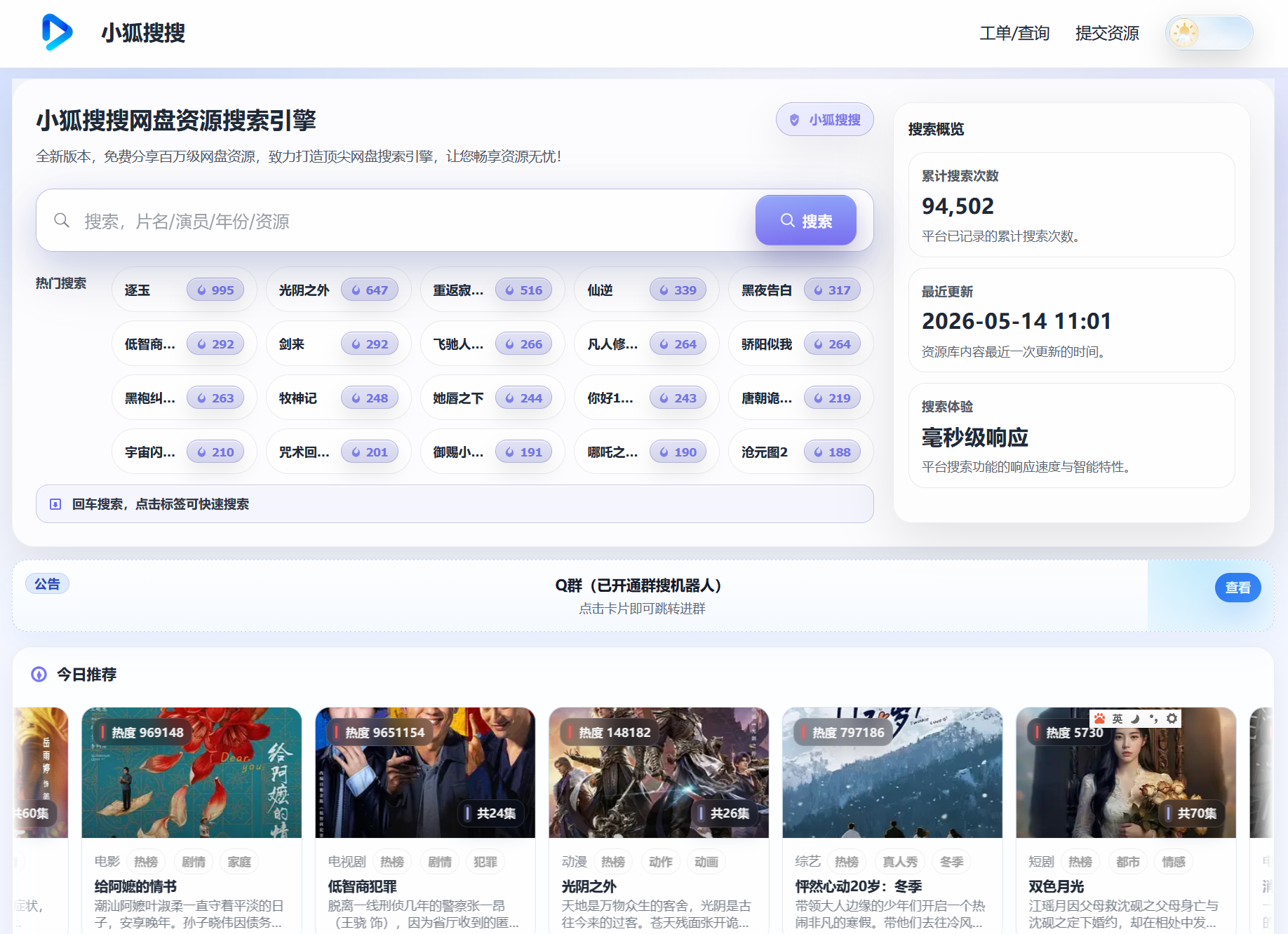Click the flame icon on the 188 badge

(x=818, y=452)
